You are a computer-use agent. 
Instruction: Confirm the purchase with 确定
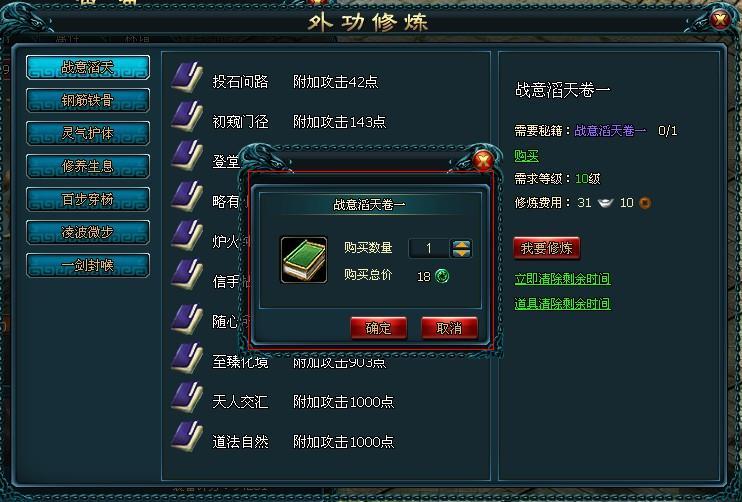pyautogui.click(x=379, y=328)
